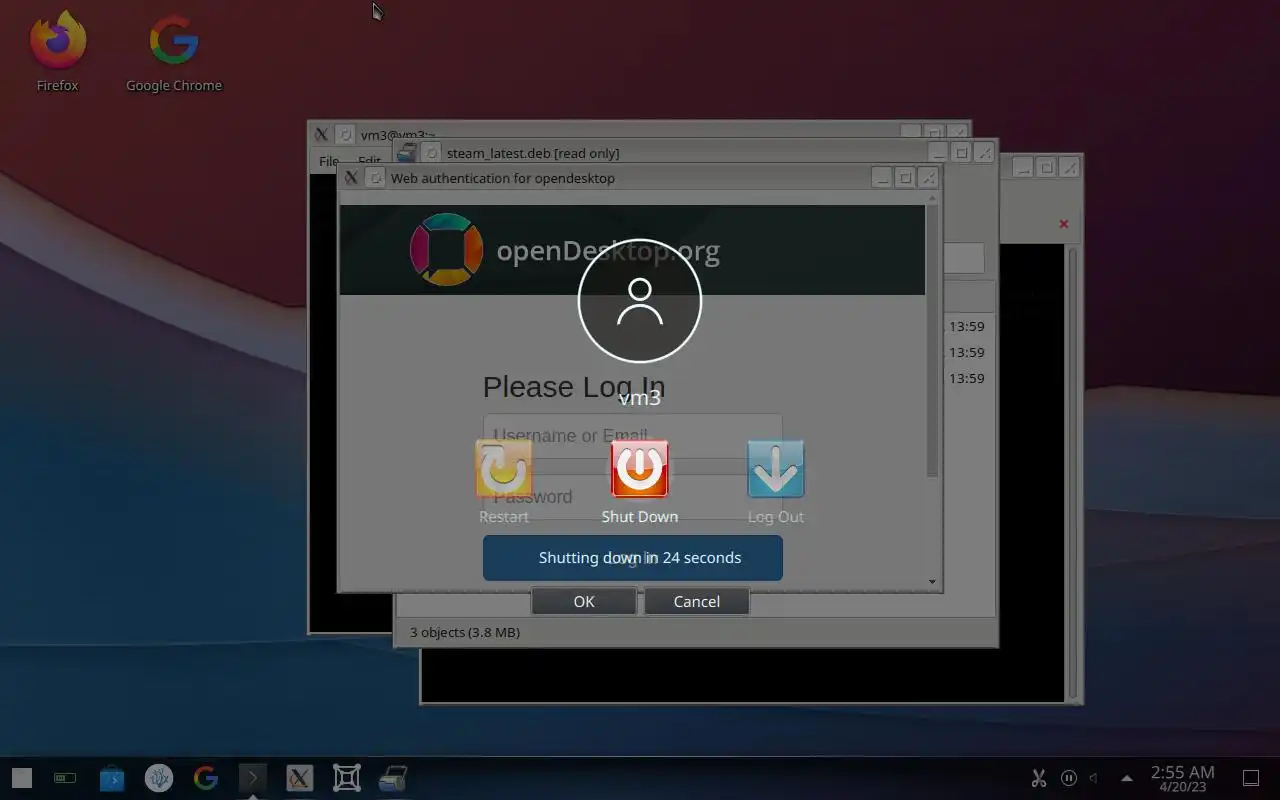Screen dimensions: 1280x800
Task: Open the Discover store taskbar icon
Action: click(x=112, y=778)
